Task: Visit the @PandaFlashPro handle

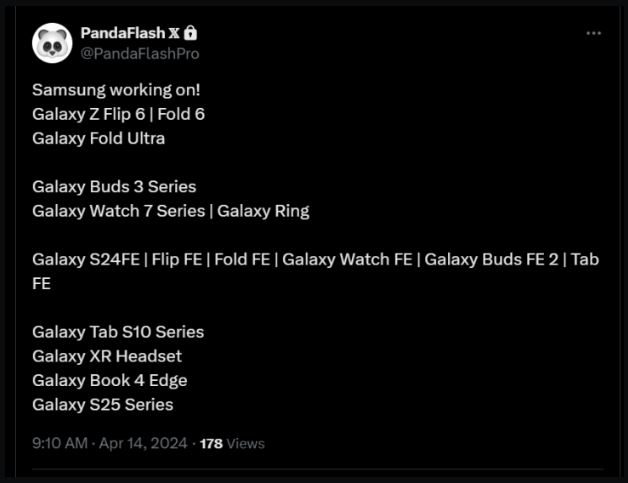Action: (140, 54)
